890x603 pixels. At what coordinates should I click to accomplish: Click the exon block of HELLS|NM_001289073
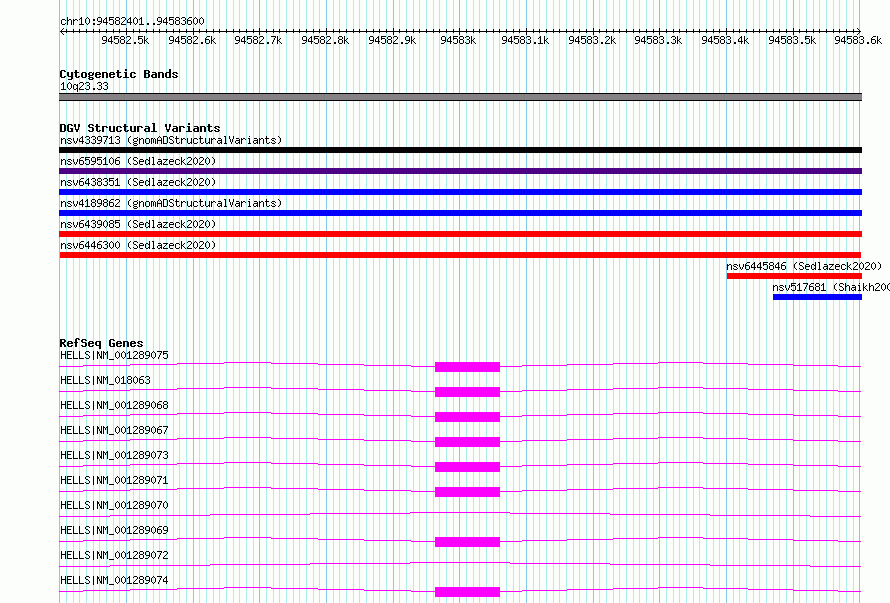tap(467, 467)
